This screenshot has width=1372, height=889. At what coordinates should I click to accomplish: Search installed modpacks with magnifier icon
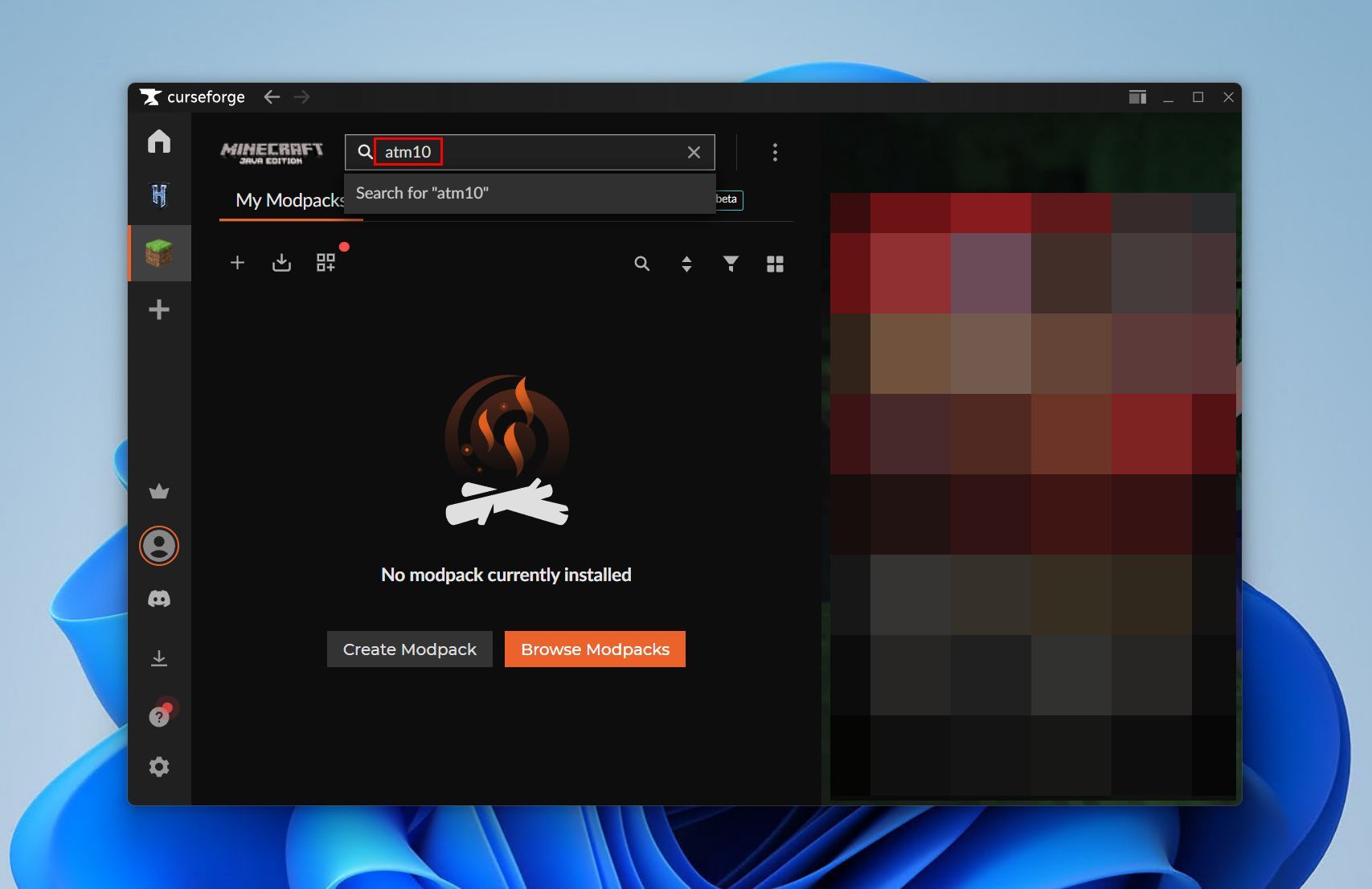[x=641, y=264]
